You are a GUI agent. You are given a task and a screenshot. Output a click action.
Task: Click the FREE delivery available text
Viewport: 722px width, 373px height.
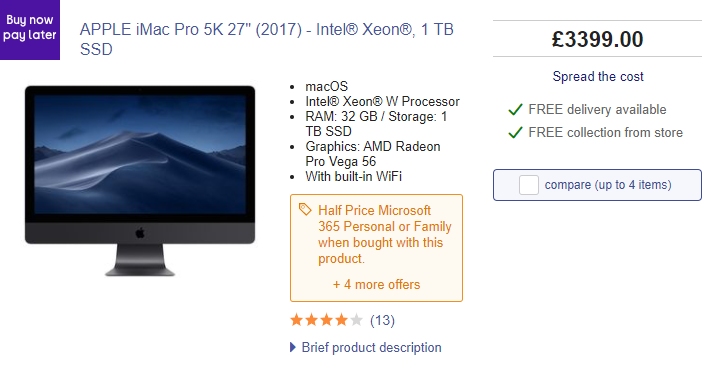click(597, 110)
